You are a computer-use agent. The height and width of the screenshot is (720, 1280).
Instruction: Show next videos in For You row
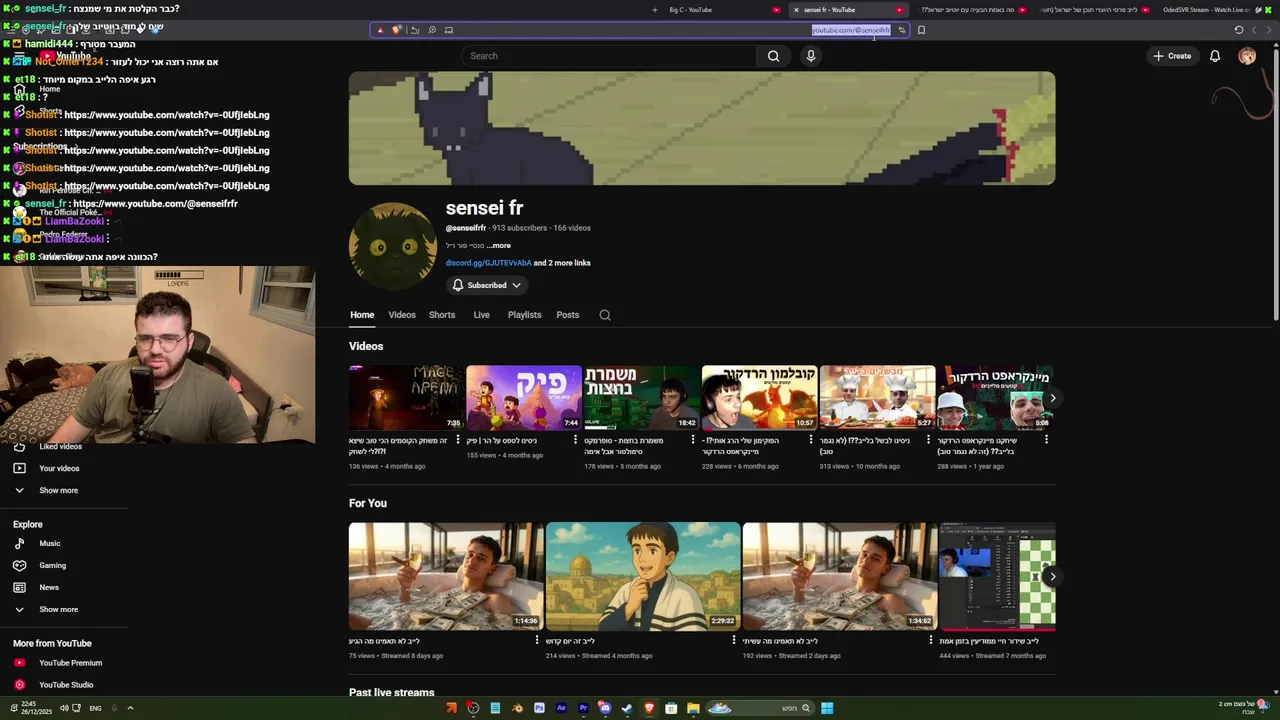point(1052,576)
